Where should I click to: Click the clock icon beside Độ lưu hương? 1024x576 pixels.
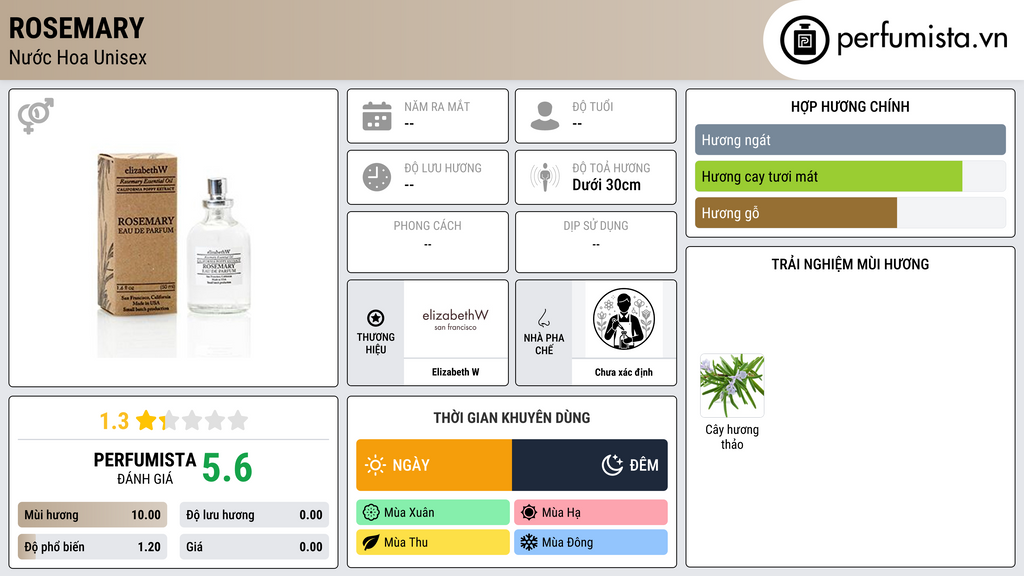point(377,177)
